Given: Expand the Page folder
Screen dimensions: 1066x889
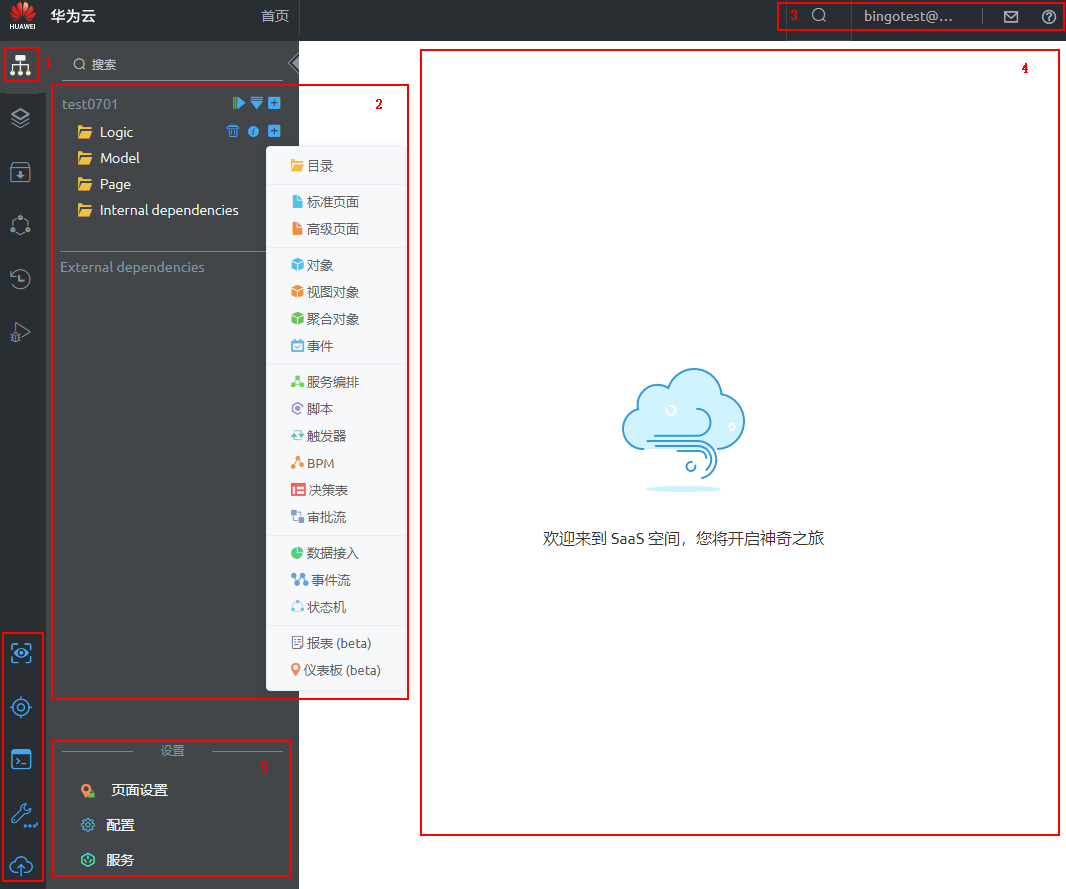Looking at the screenshot, I should tap(104, 184).
